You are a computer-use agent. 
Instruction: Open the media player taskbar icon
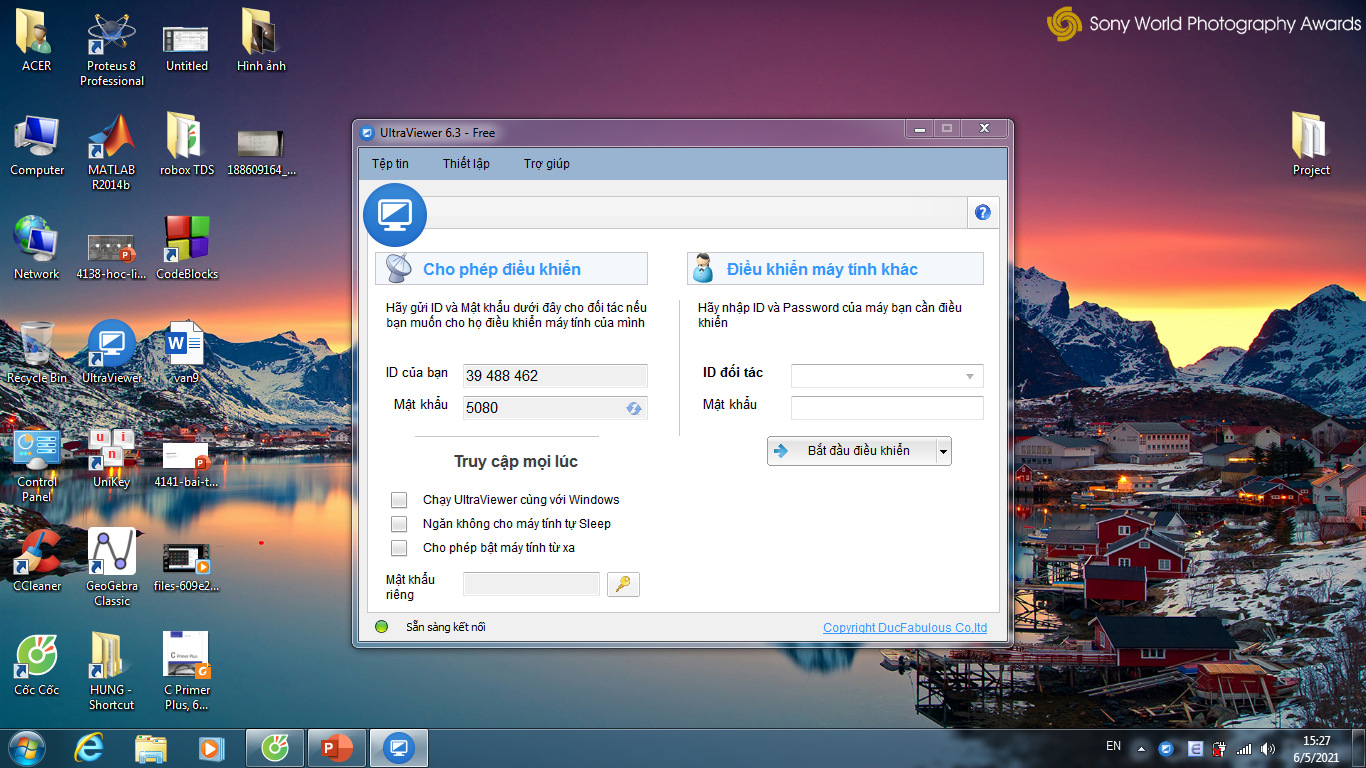(211, 747)
